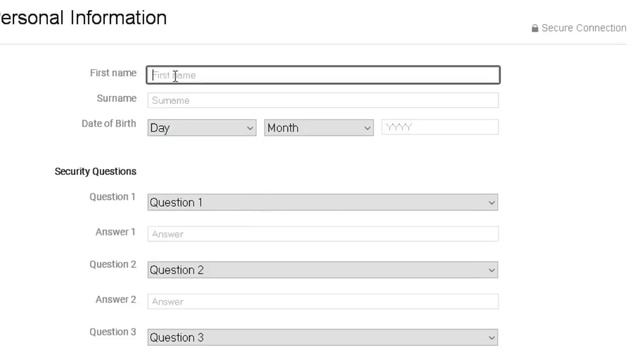Viewport: 640px width, 360px height.
Task: Click the YYYY year input field
Action: (x=440, y=127)
